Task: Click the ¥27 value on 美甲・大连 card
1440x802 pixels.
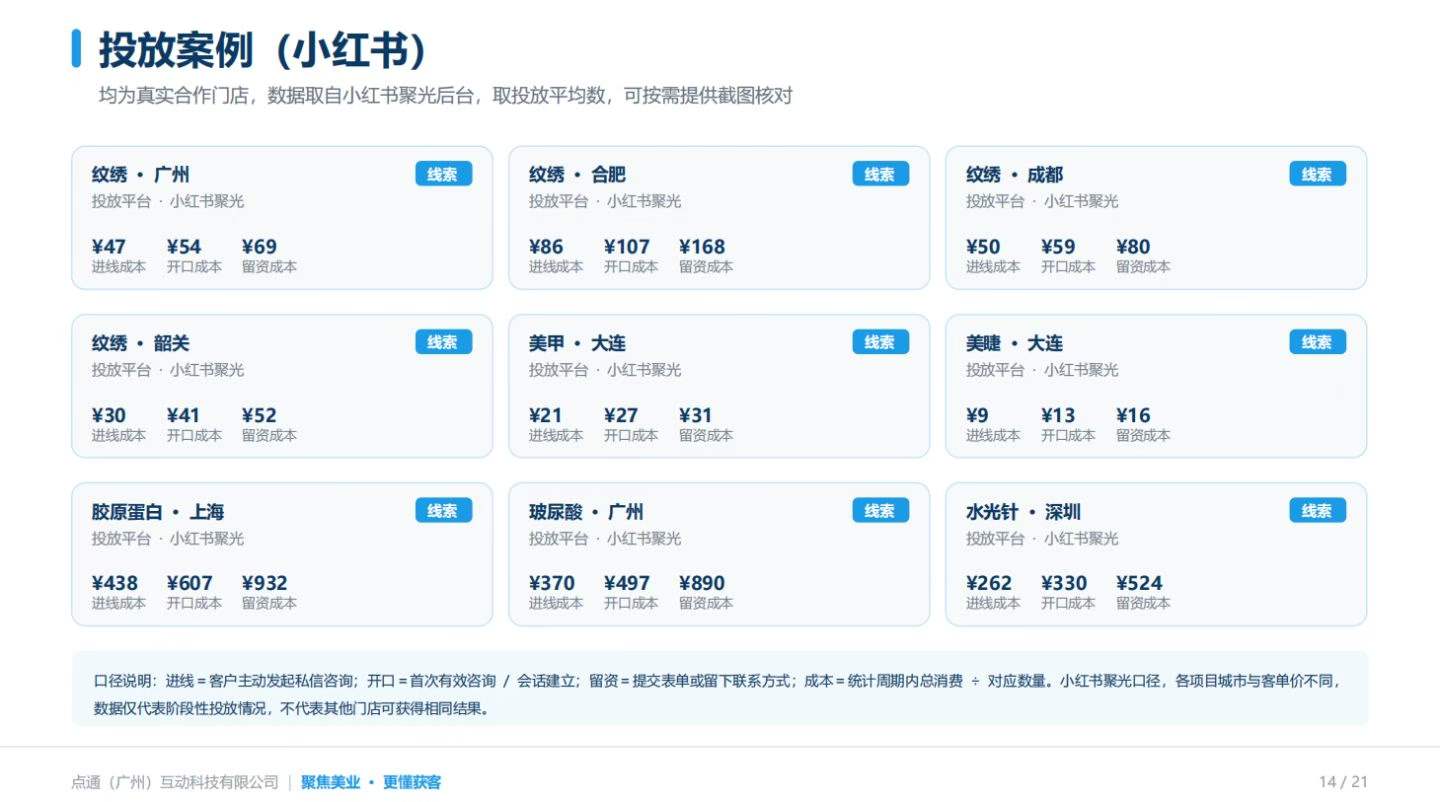Action: 621,415
